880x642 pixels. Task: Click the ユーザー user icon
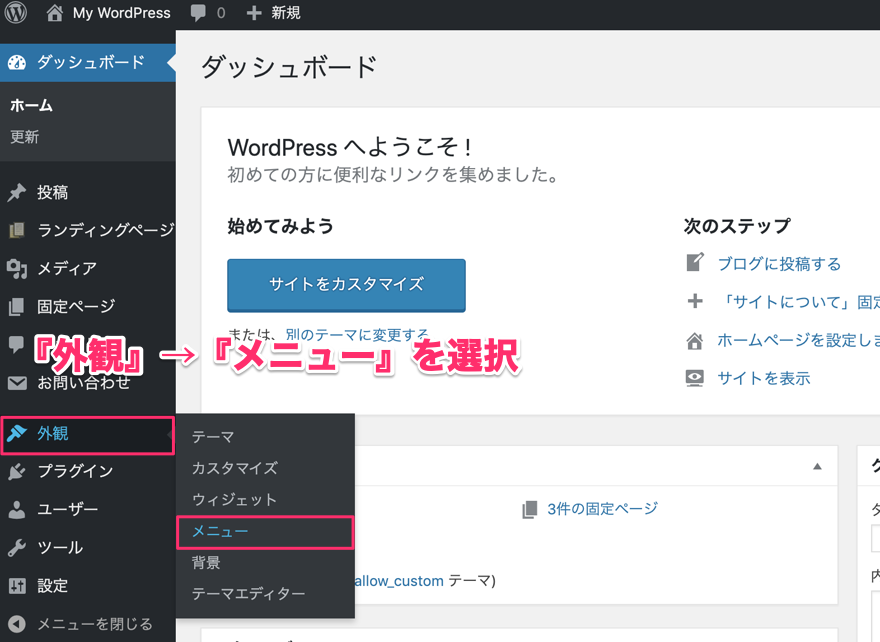pos(17,510)
